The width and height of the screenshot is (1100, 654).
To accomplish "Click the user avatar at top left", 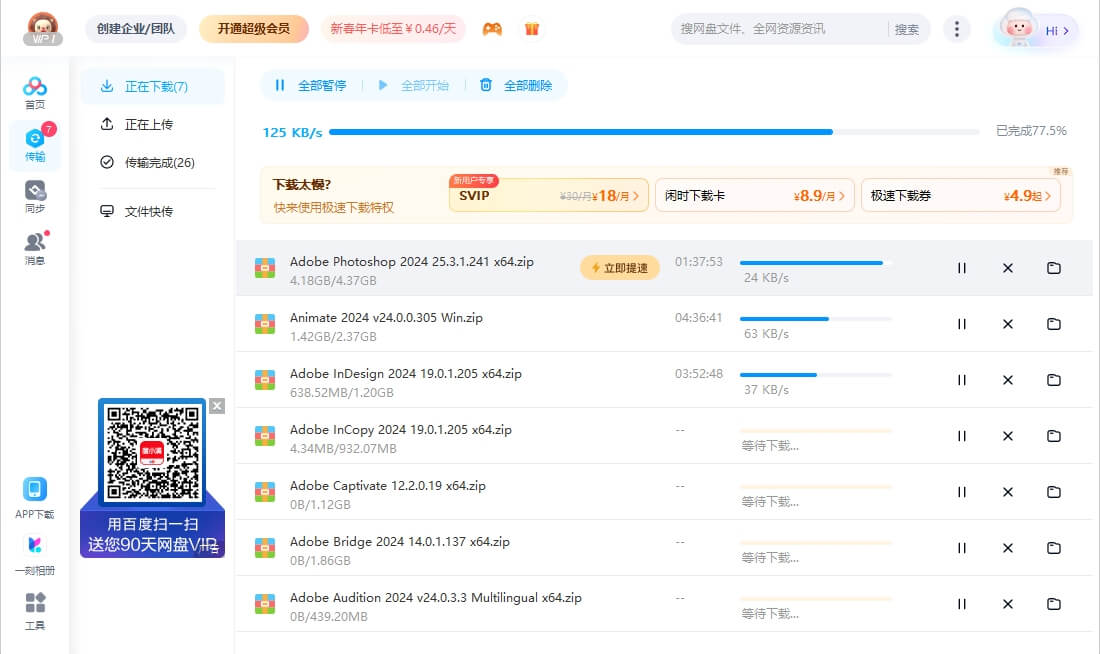I will 43,29.
